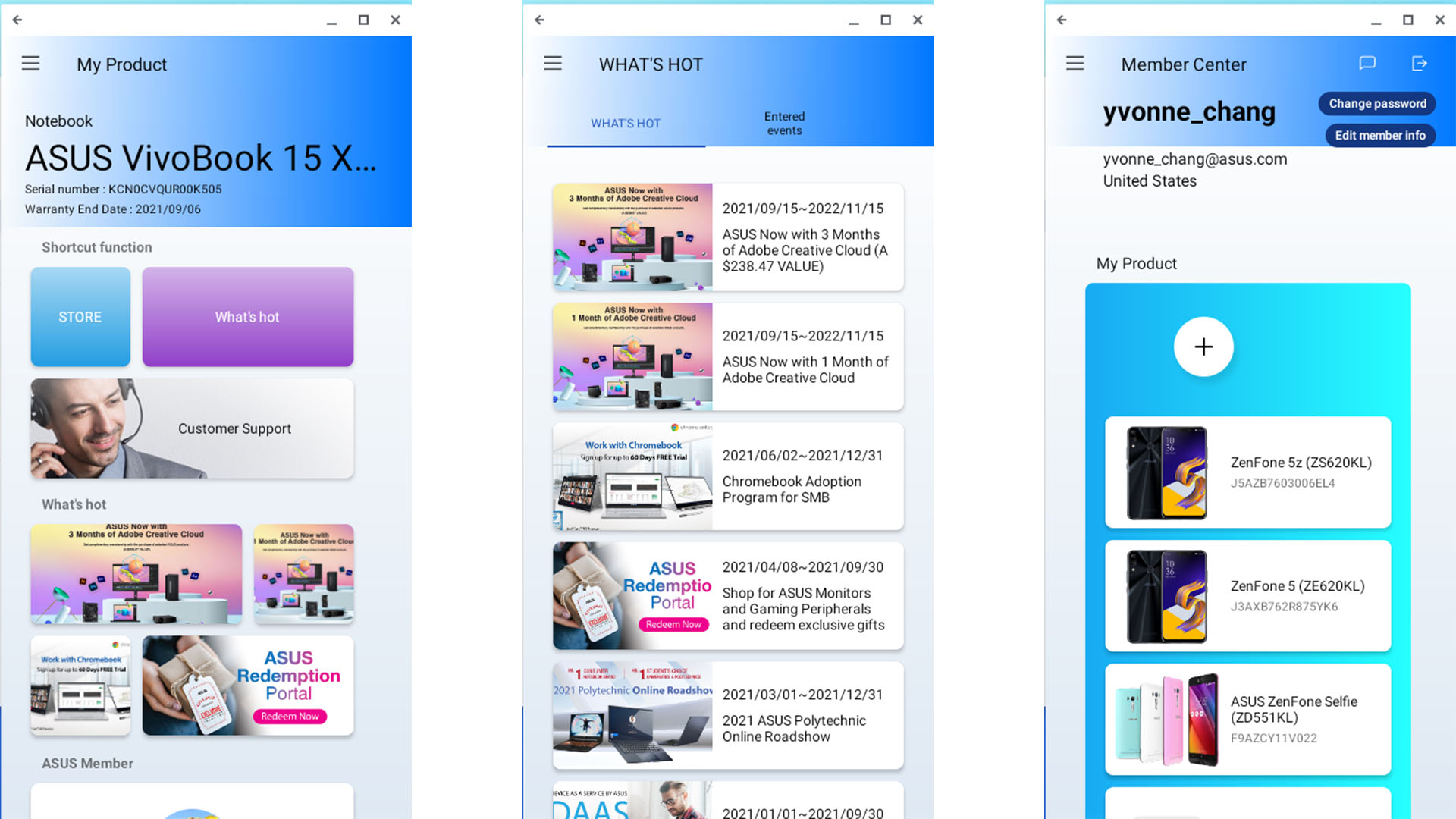1456x819 pixels.
Task: Click the logout icon in Member Center
Action: (x=1419, y=64)
